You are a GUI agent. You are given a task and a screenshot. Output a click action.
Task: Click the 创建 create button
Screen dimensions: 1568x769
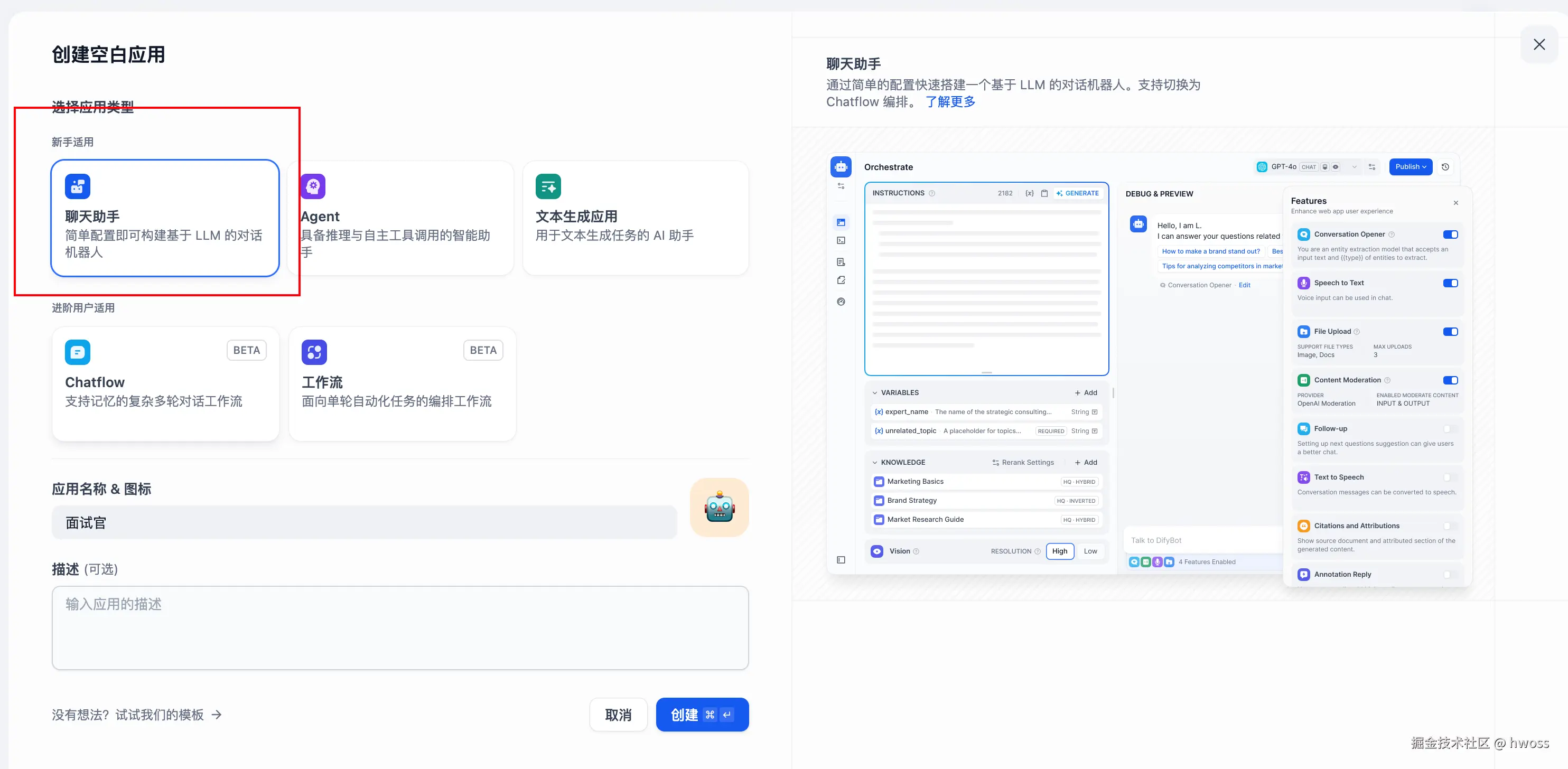point(702,715)
